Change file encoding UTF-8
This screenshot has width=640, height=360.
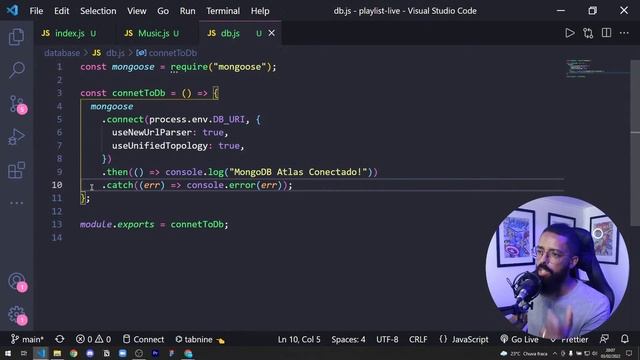pos(387,339)
